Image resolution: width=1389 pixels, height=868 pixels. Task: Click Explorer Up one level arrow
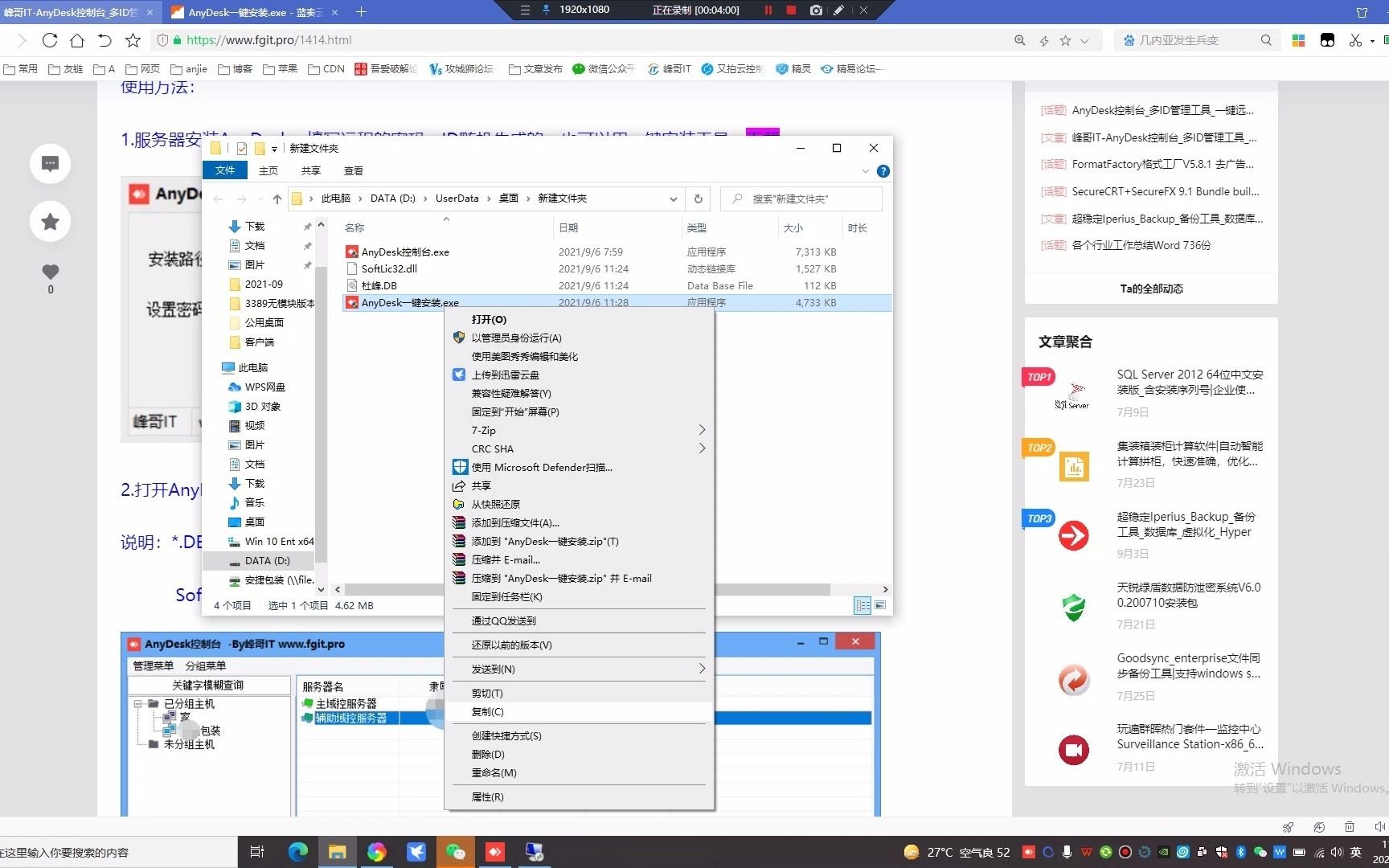[x=277, y=199]
